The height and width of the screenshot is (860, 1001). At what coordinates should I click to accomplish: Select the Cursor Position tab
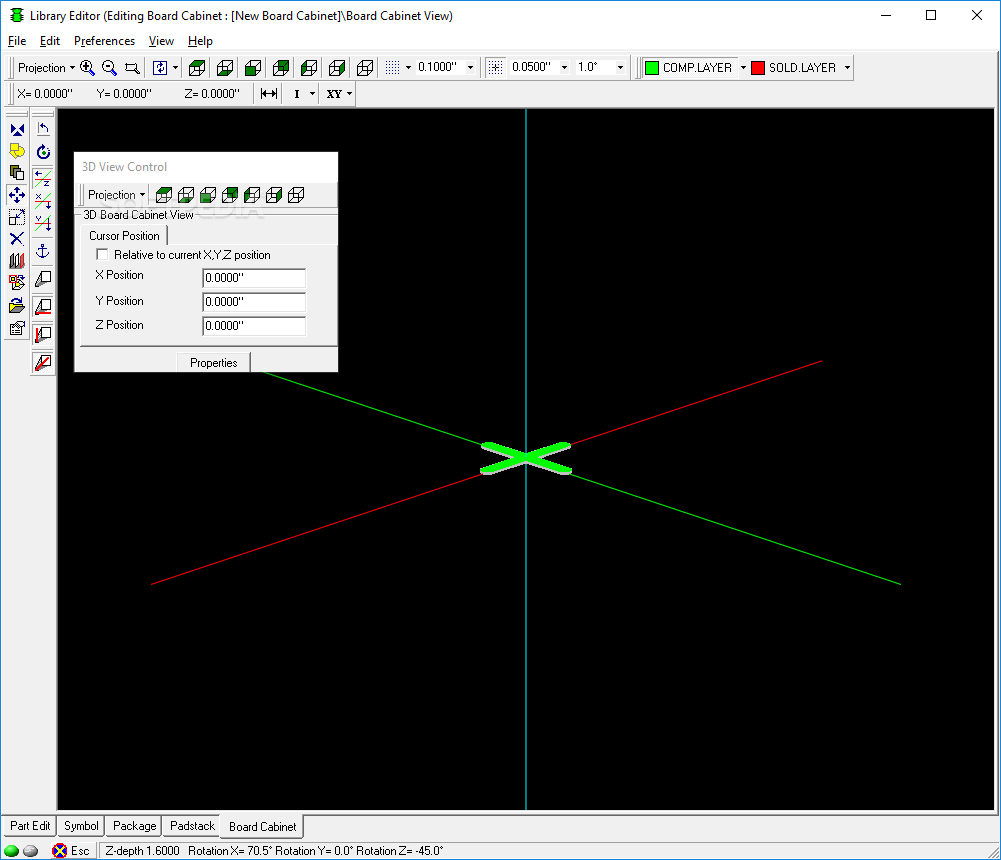pyautogui.click(x=124, y=236)
